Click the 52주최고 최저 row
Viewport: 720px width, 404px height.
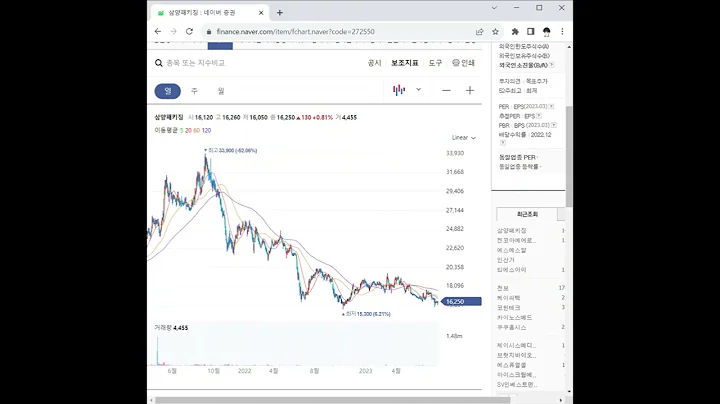pyautogui.click(x=518, y=91)
